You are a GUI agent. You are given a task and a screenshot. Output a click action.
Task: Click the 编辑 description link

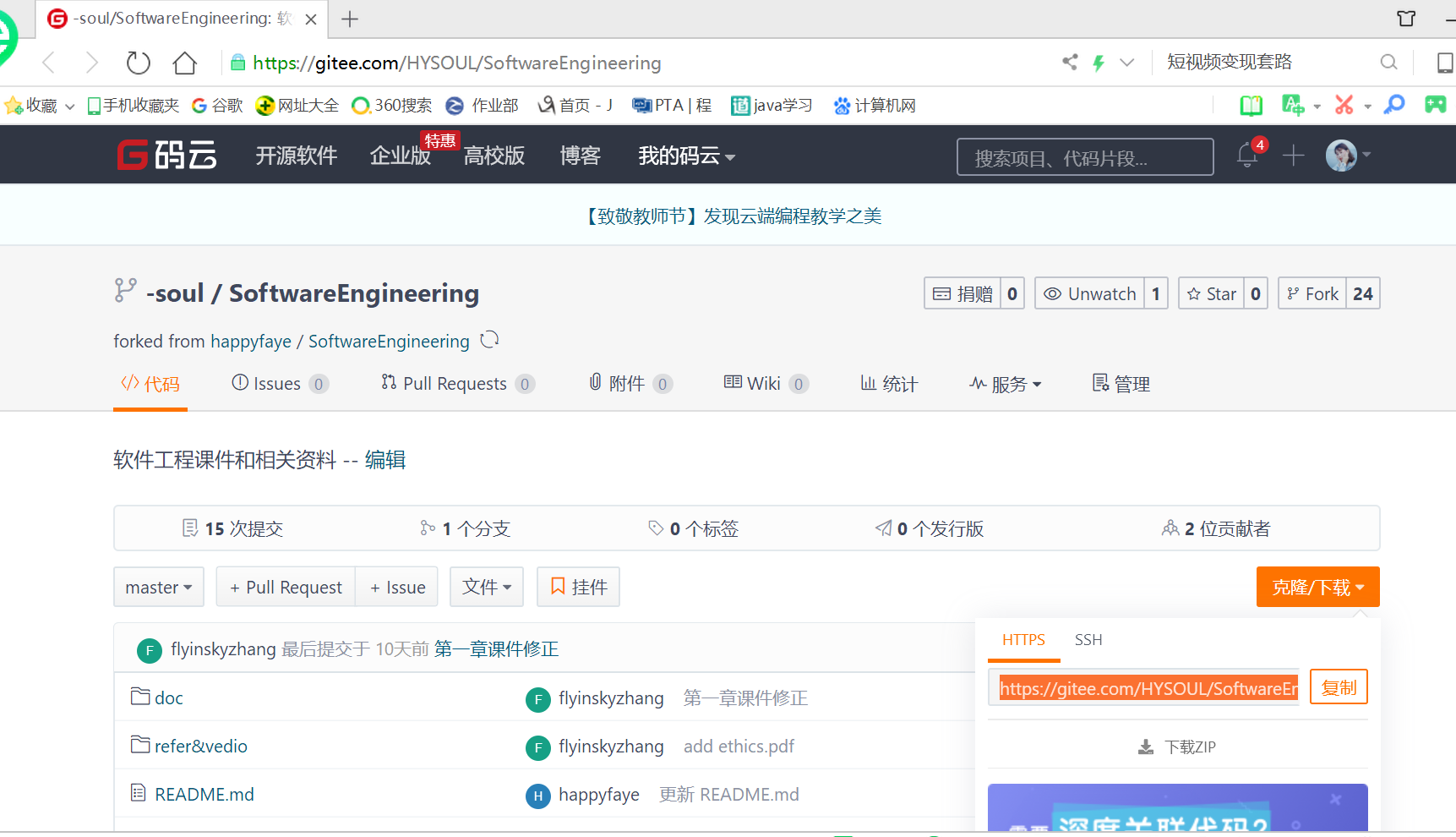tap(385, 460)
